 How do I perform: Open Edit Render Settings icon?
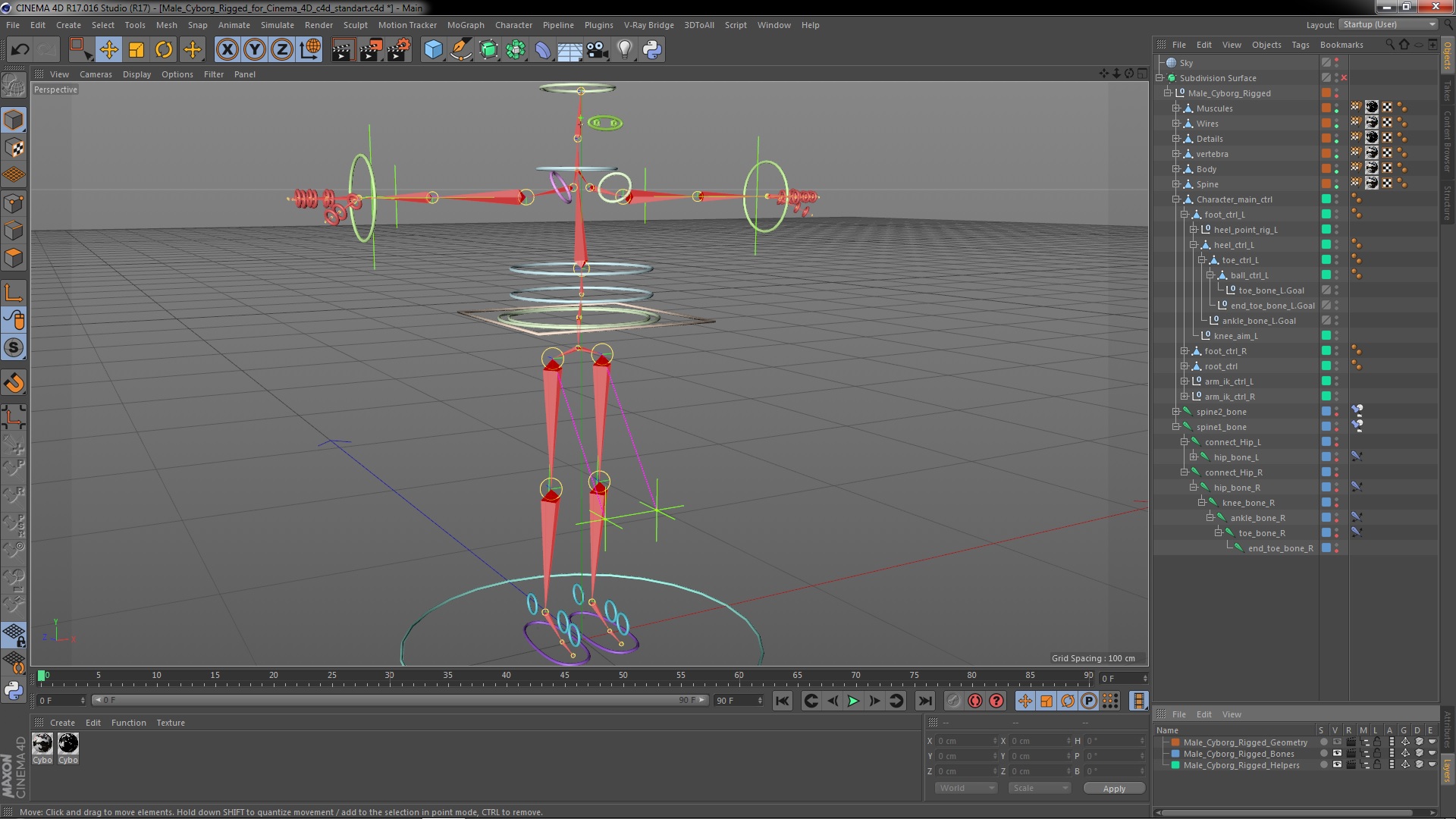pyautogui.click(x=399, y=50)
